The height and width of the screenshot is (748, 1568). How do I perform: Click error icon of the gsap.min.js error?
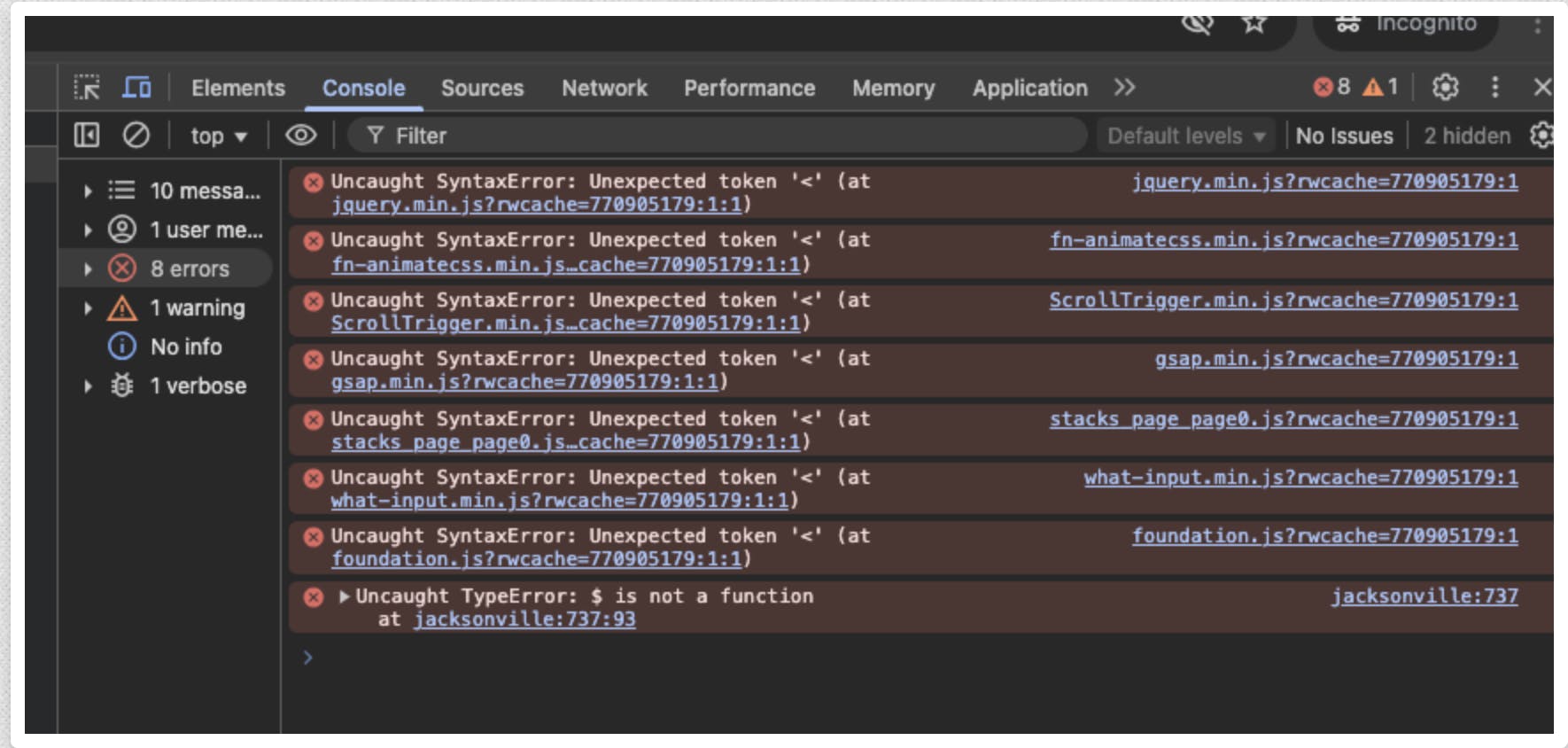(313, 360)
